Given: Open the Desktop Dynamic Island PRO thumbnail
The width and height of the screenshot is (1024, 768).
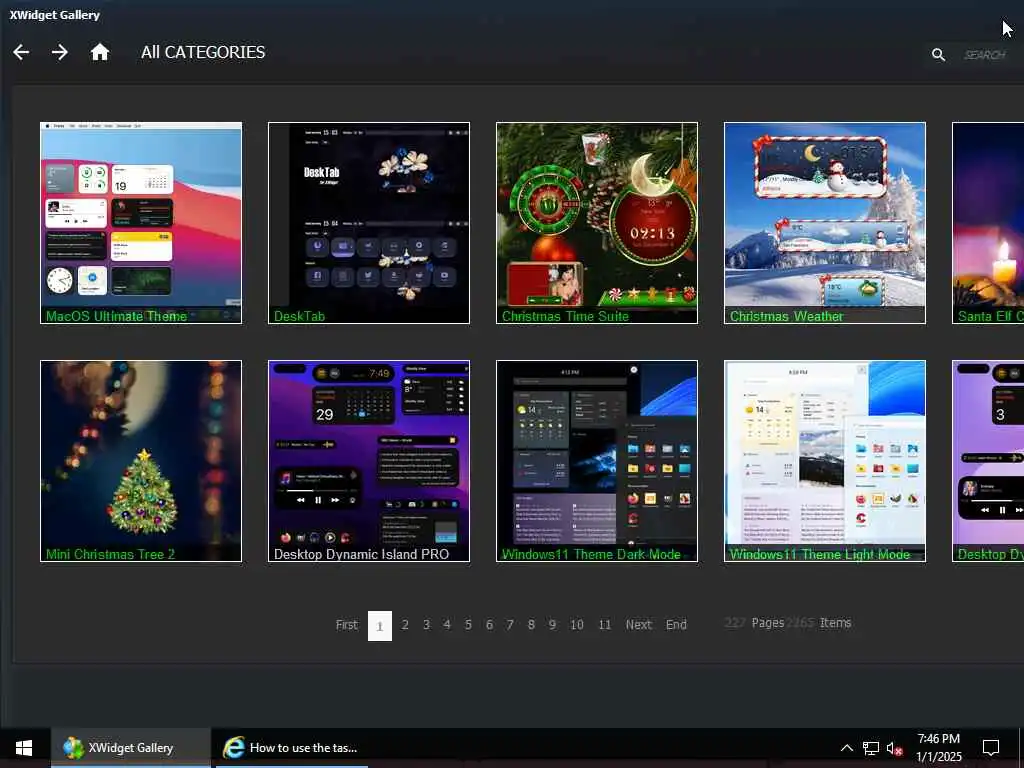Looking at the screenshot, I should tap(369, 461).
